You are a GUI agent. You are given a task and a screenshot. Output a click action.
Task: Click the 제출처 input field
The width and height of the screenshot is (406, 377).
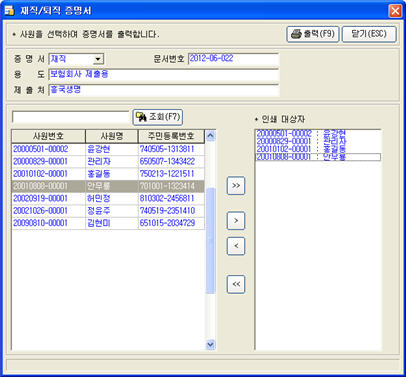(163, 90)
